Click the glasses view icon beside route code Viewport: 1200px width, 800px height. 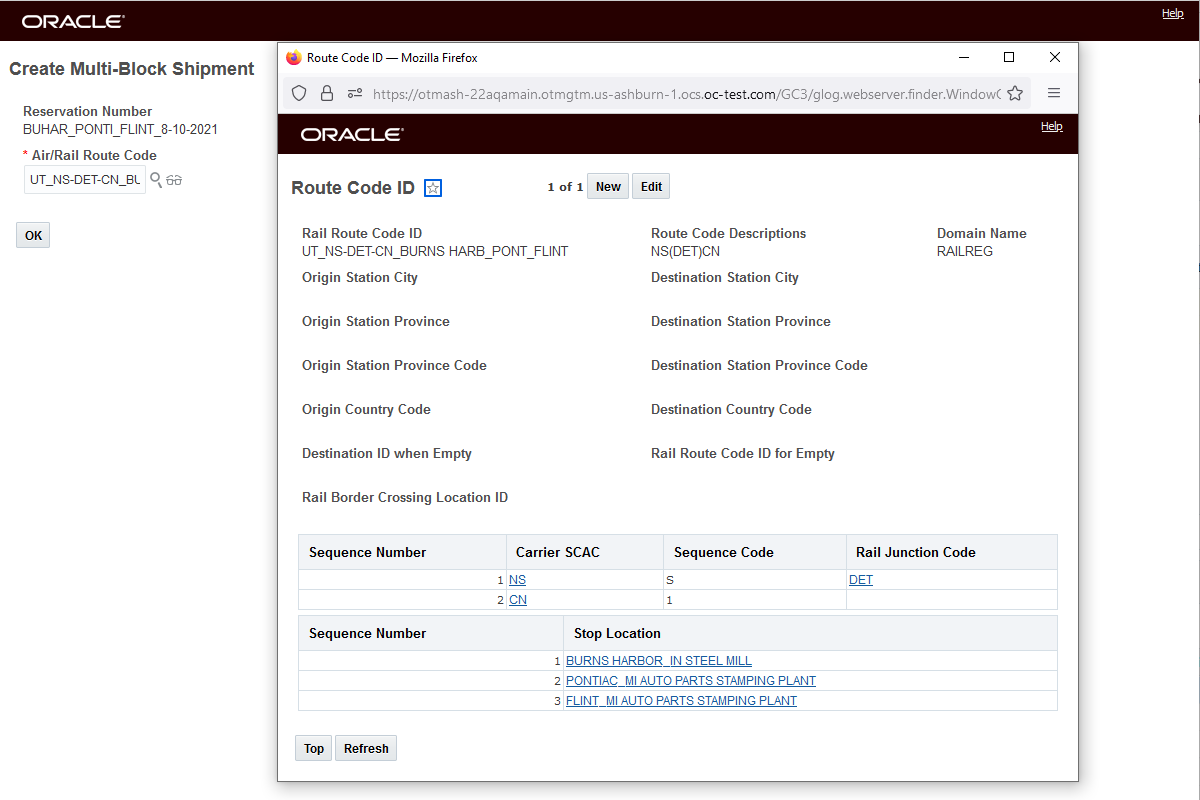tap(174, 180)
